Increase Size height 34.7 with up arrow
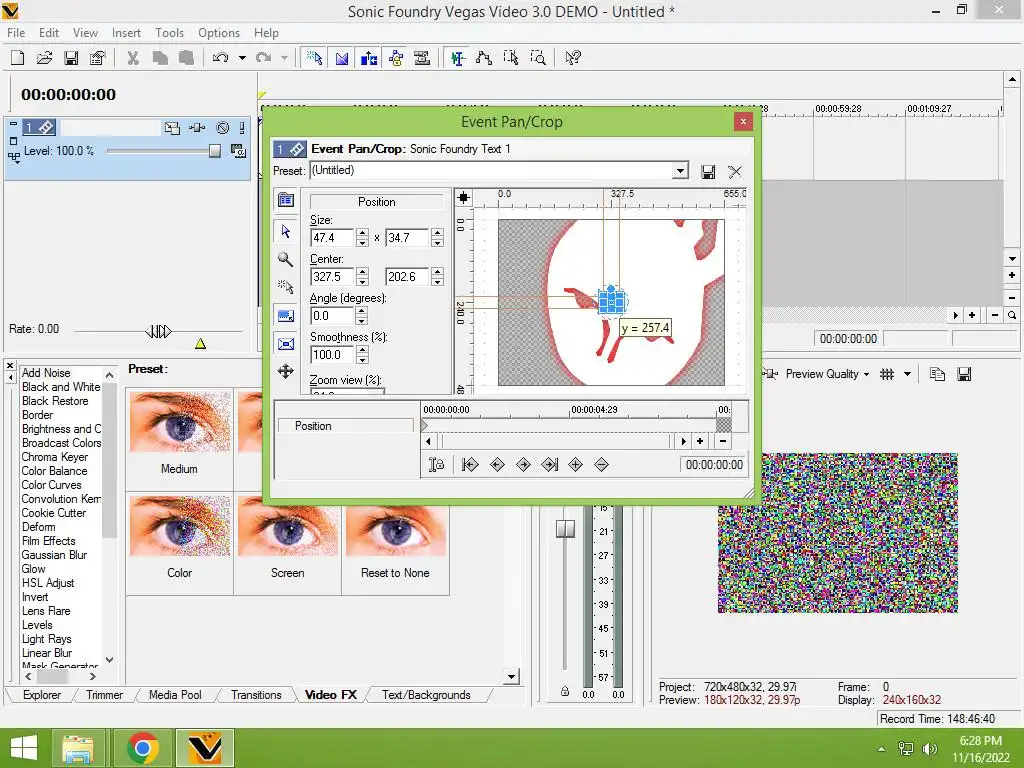The width and height of the screenshot is (1024, 768). 438,233
